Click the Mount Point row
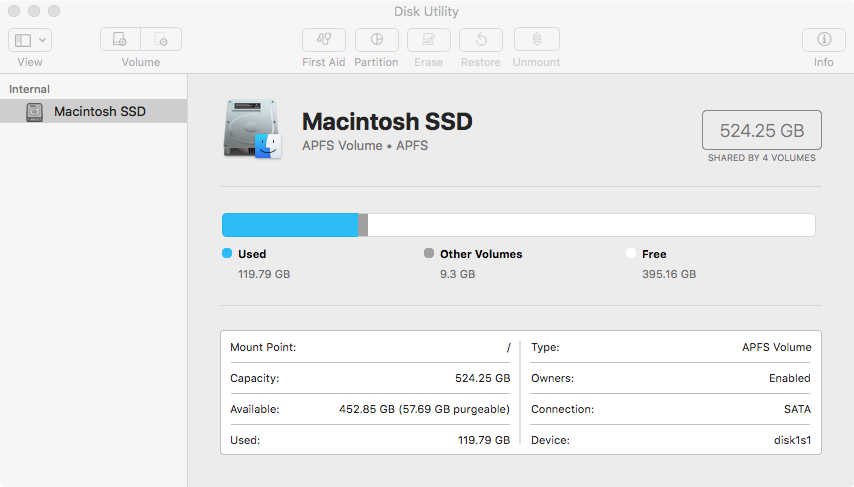The image size is (854, 487). coord(370,347)
